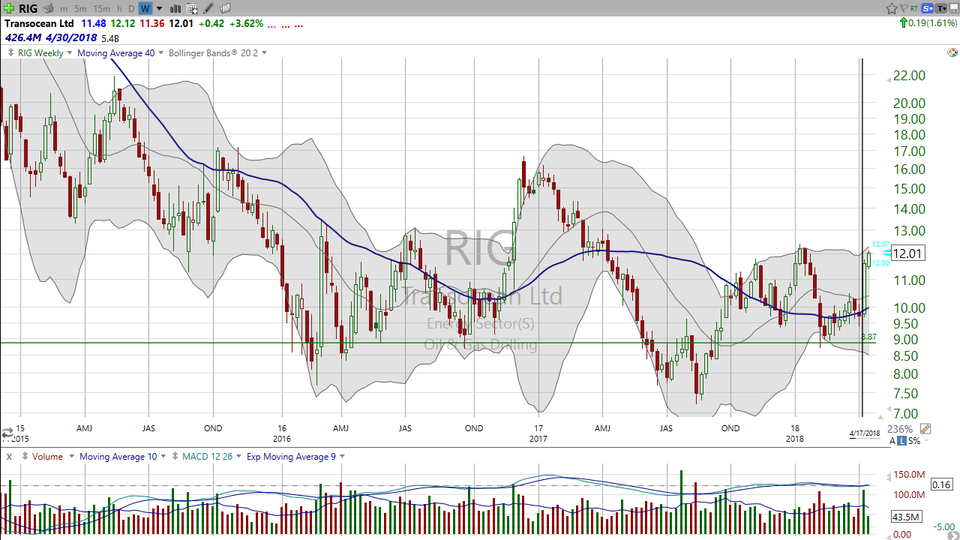The height and width of the screenshot is (540, 960).
Task: Close the volume pane with X
Action: [x=9, y=457]
